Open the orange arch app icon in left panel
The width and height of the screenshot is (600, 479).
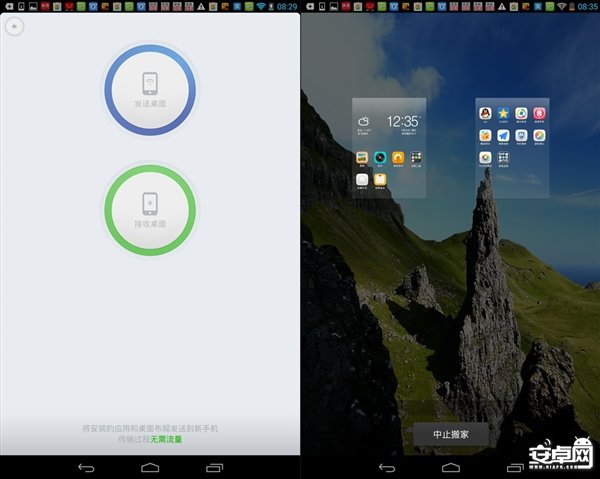(398, 158)
